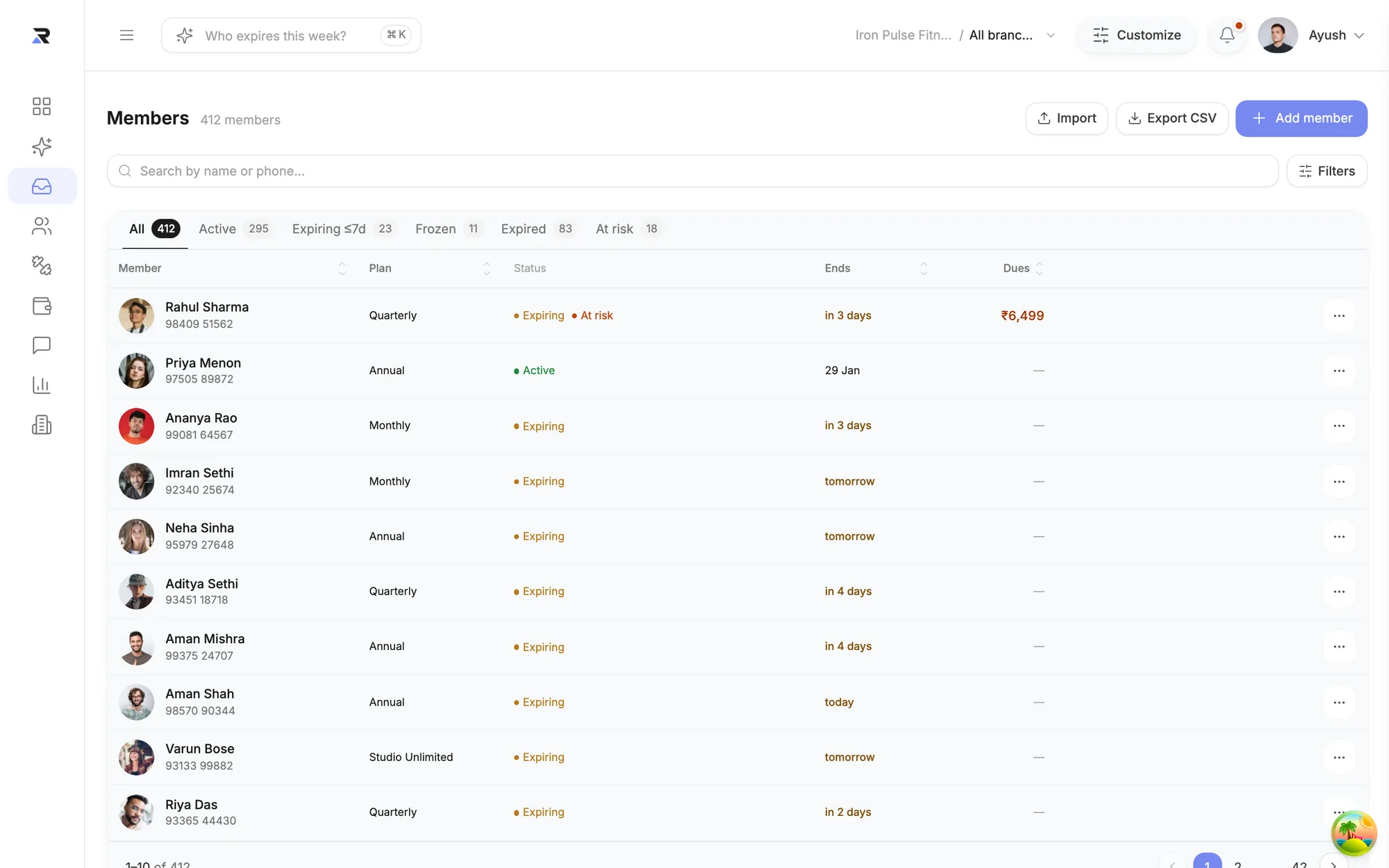Click the Customize button

[1136, 35]
